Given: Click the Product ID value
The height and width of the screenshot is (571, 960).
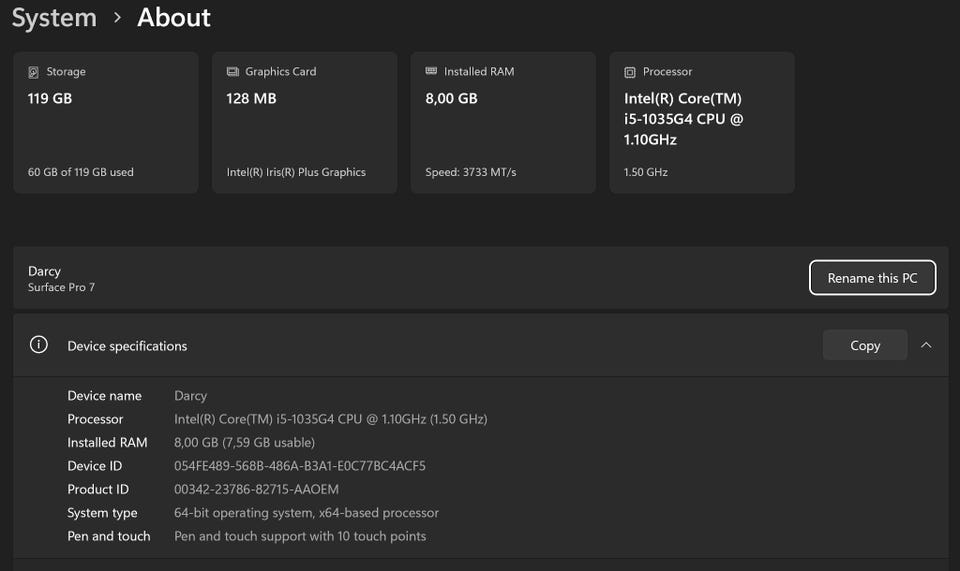Looking at the screenshot, I should point(257,489).
